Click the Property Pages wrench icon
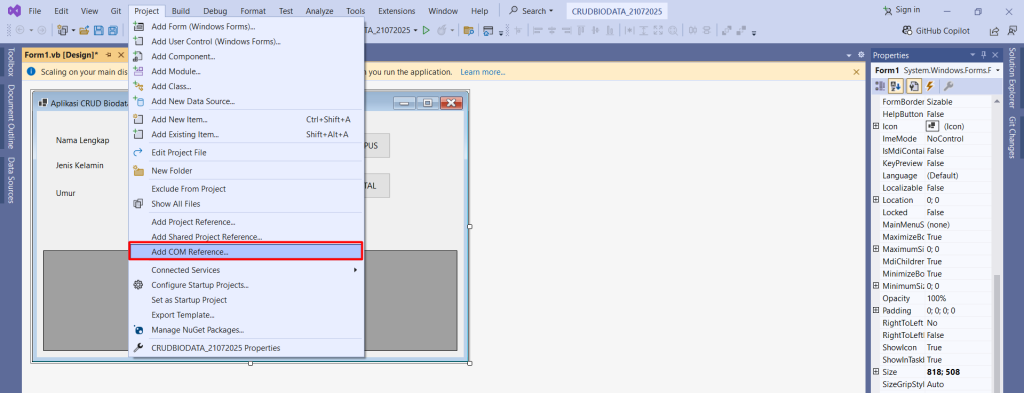Viewport: 1024px width, 393px height. [x=948, y=86]
